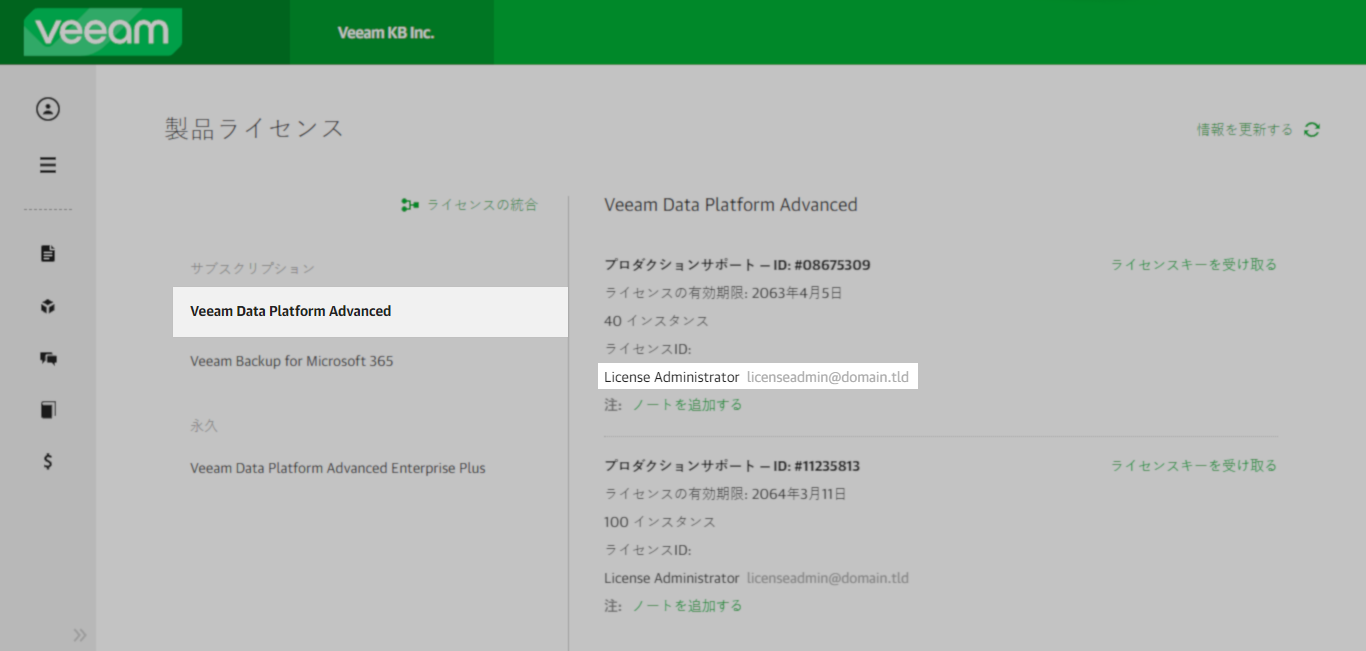Open the user profile icon in sidebar
Image resolution: width=1366 pixels, height=651 pixels.
pyautogui.click(x=48, y=109)
